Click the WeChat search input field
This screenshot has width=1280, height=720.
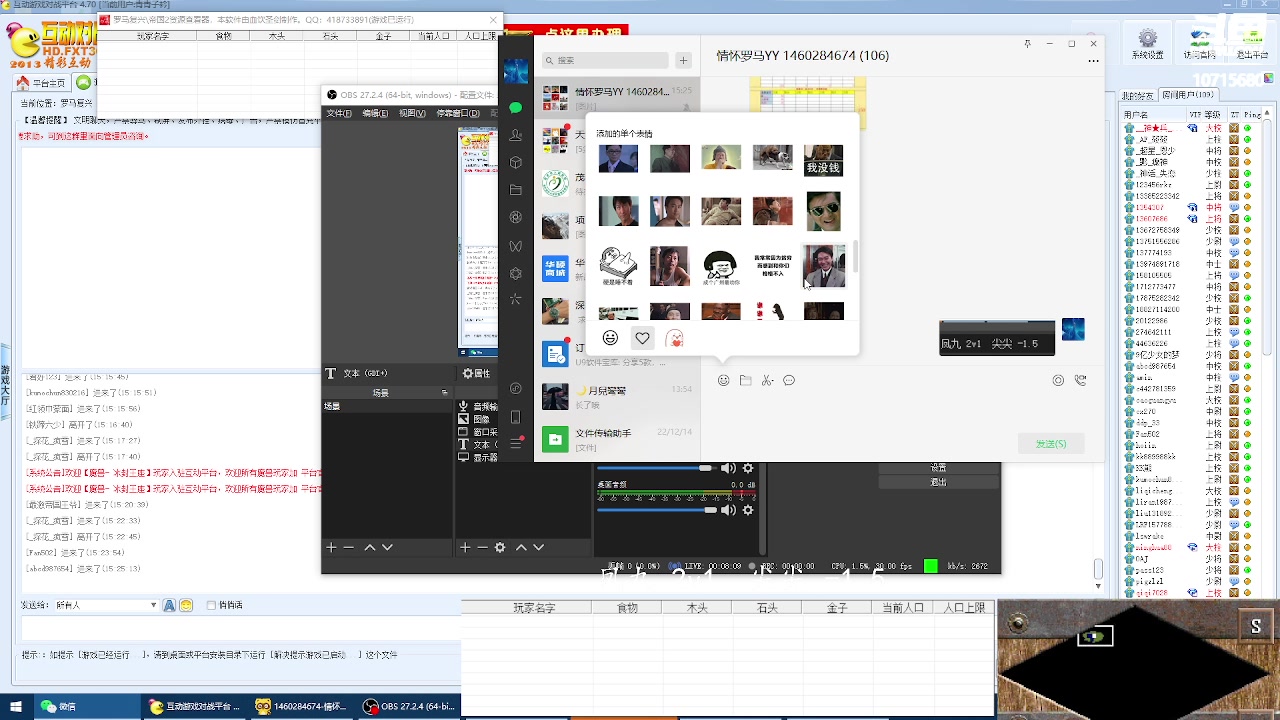[x=605, y=60]
